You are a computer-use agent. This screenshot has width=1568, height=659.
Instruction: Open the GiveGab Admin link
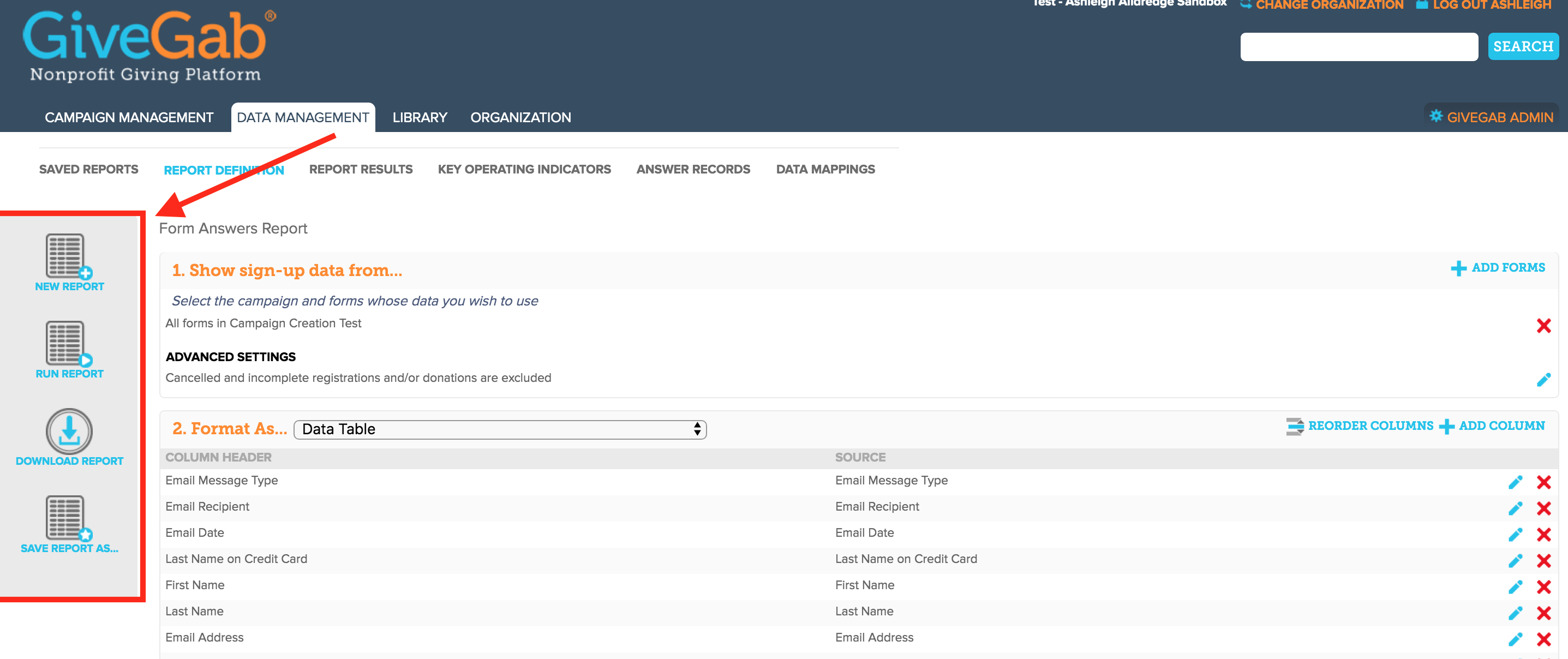pos(1500,117)
